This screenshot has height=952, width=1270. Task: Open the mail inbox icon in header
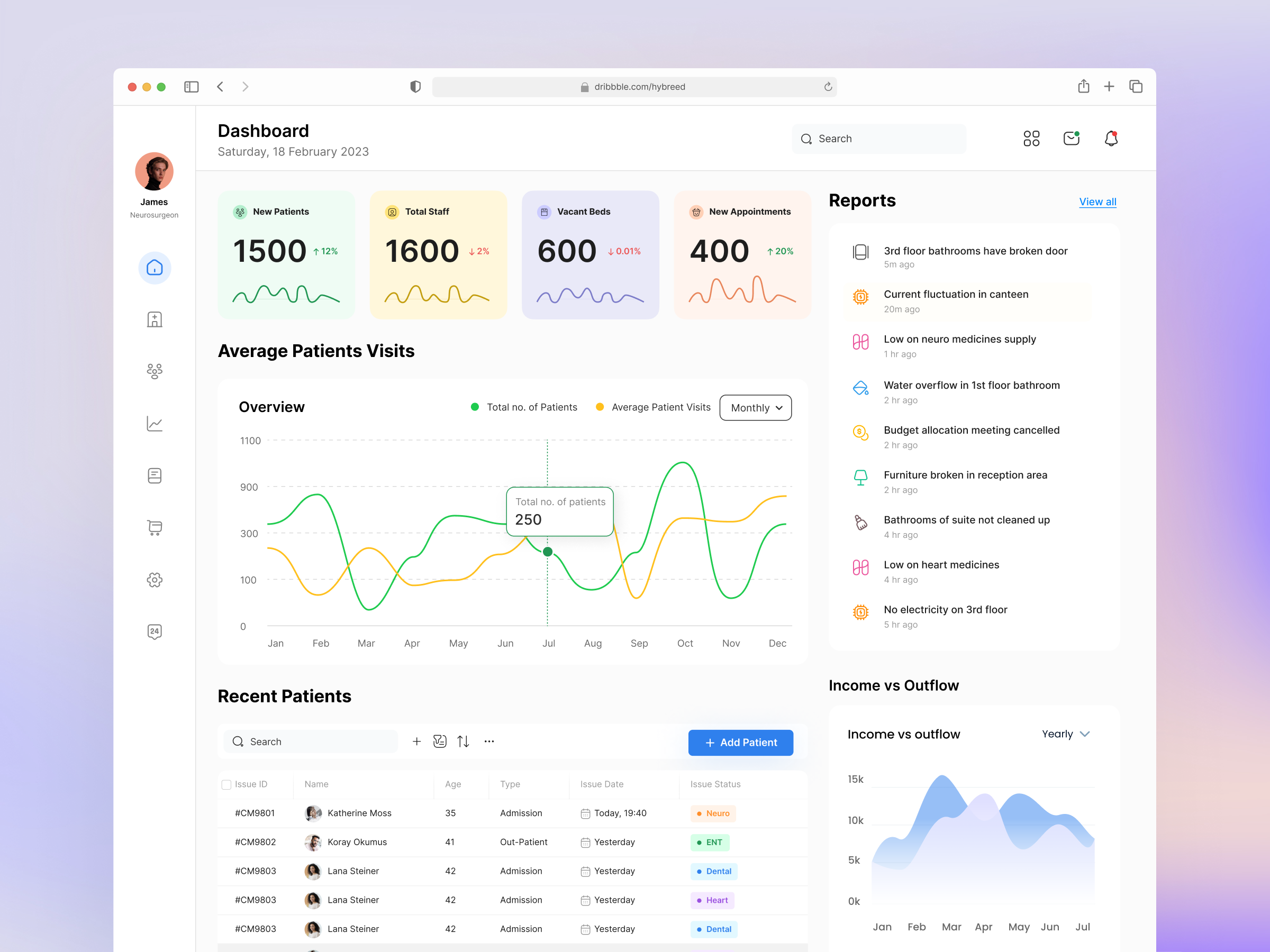(1071, 138)
